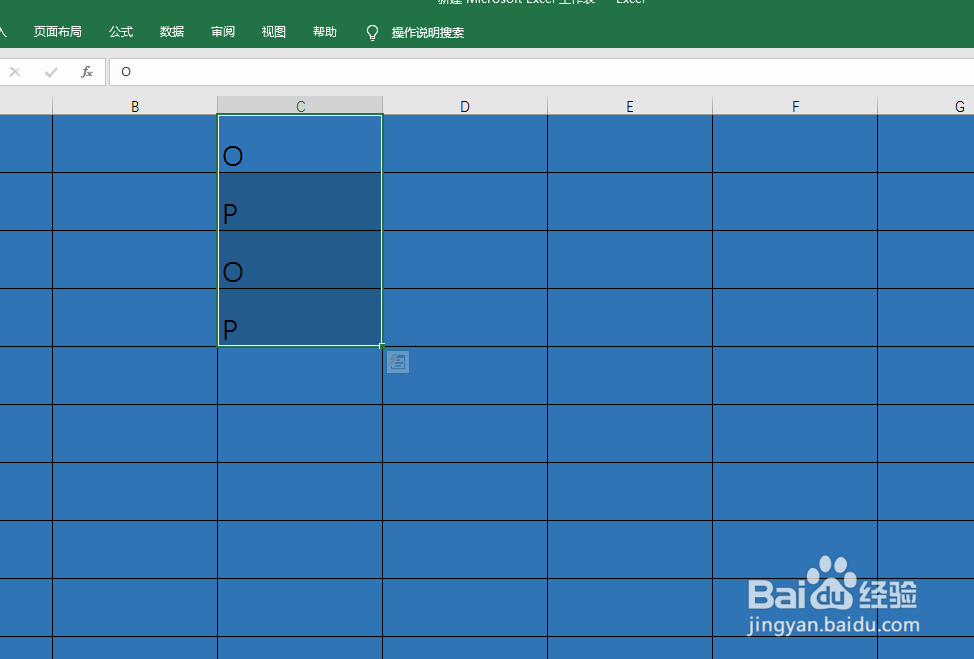Open the 视图 ribbon tab
The image size is (974, 659).
pyautogui.click(x=274, y=32)
